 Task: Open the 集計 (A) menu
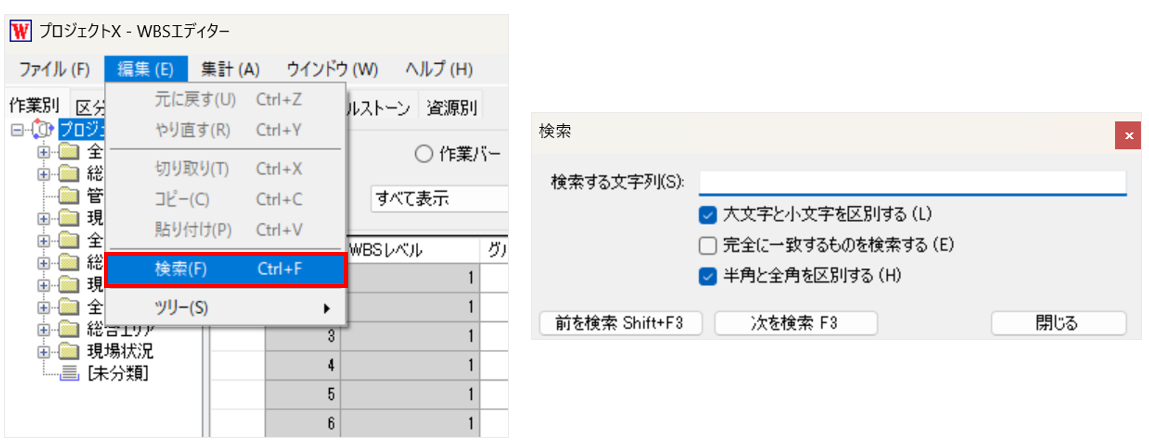point(230,70)
